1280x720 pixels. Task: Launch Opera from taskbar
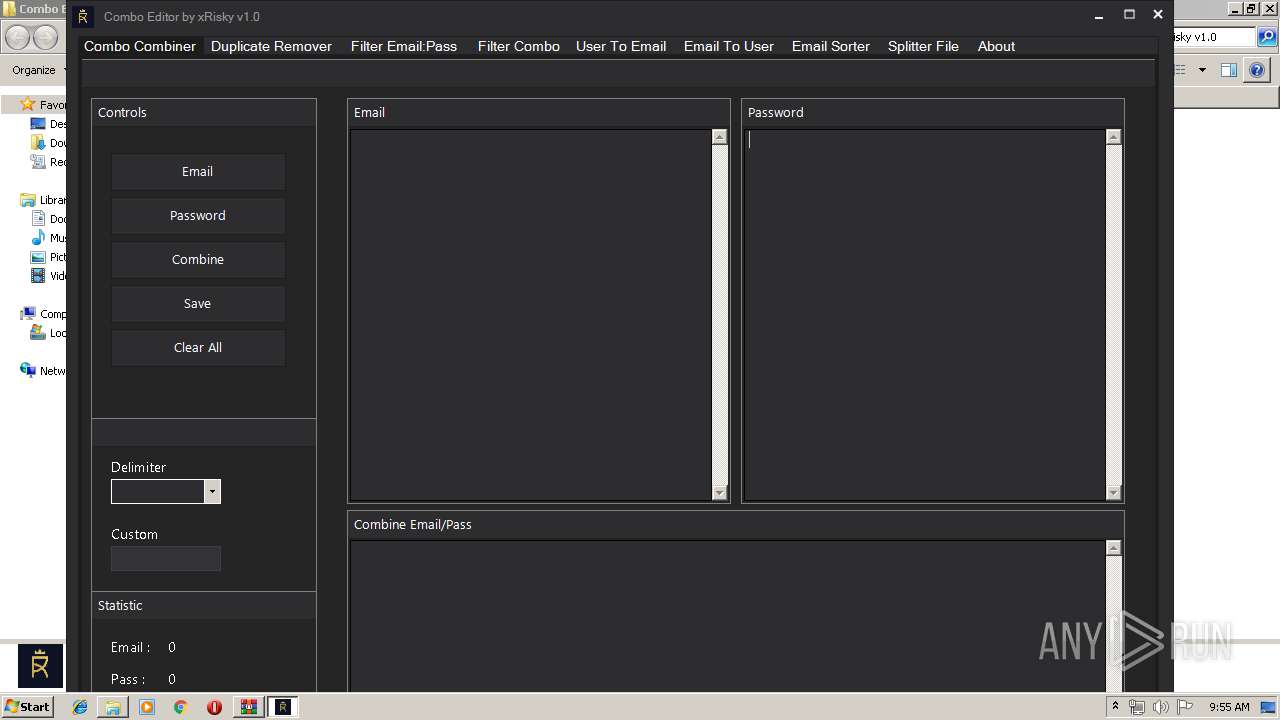pos(214,707)
